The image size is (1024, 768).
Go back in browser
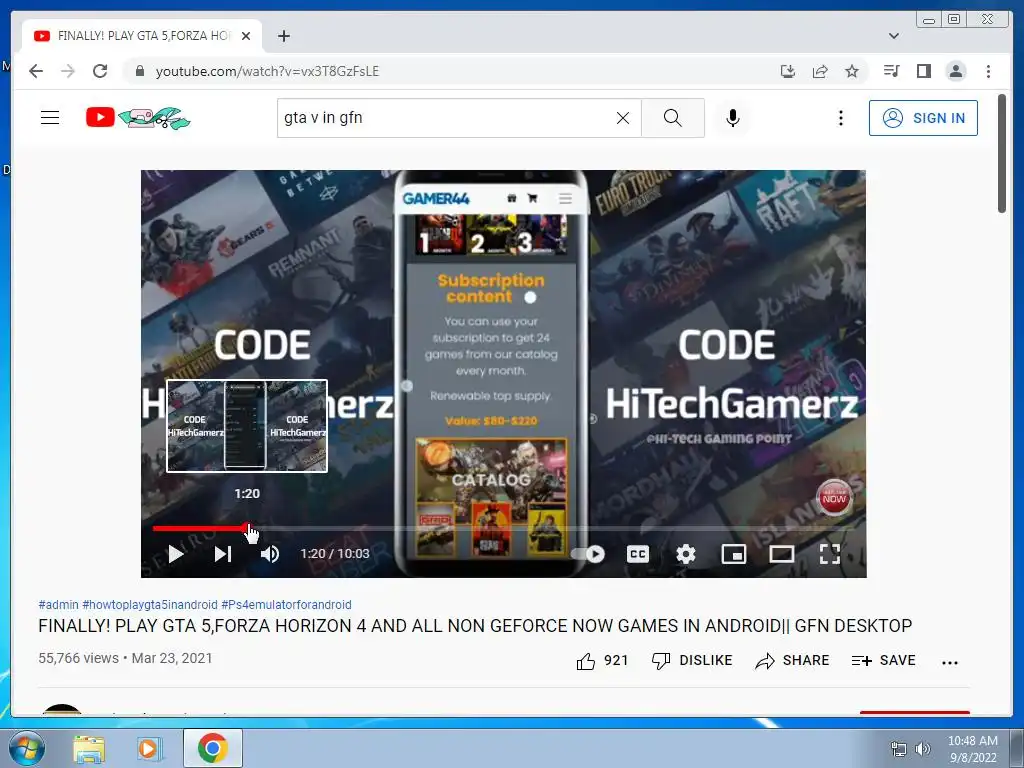tap(36, 71)
